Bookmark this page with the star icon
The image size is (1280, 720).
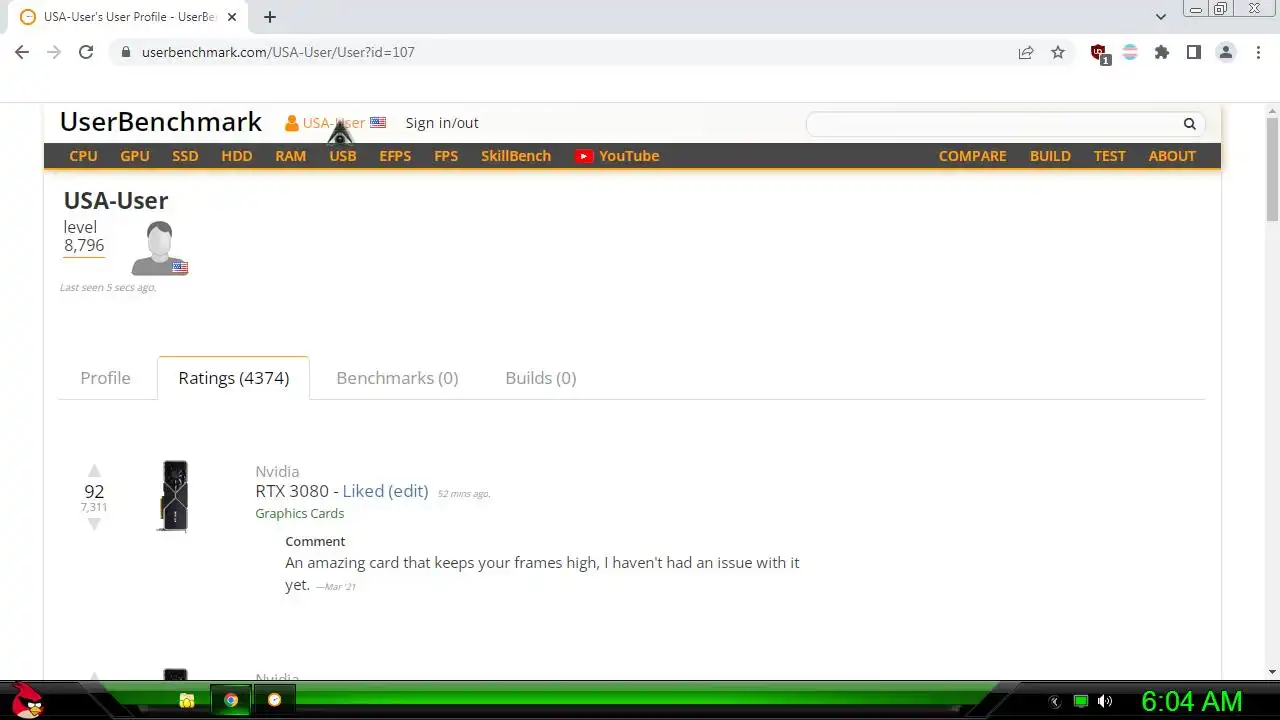click(x=1058, y=52)
